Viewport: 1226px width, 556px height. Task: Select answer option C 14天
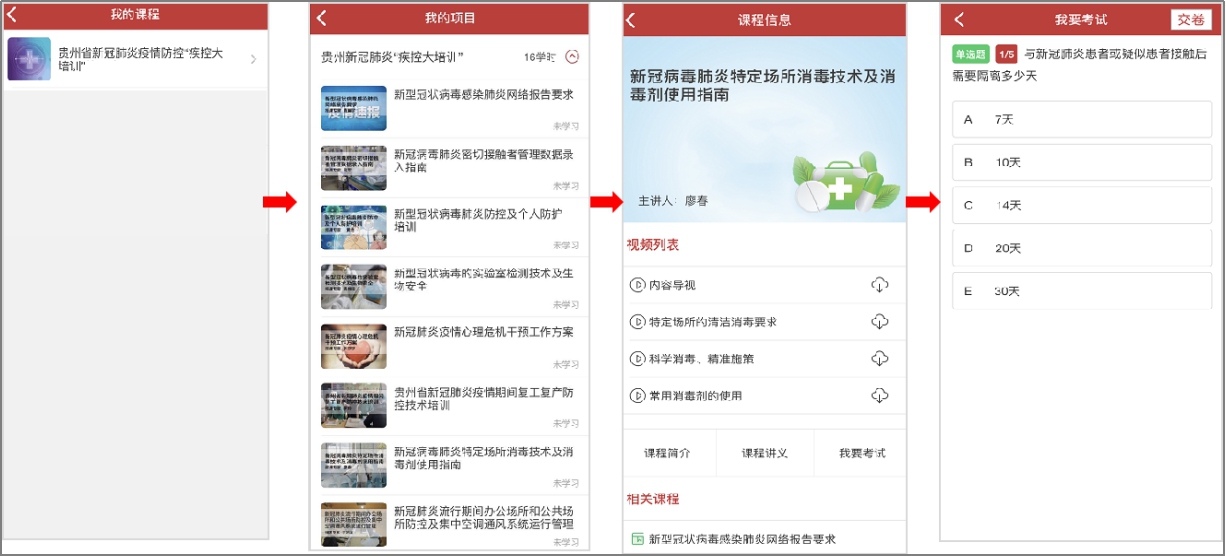tap(1080, 205)
